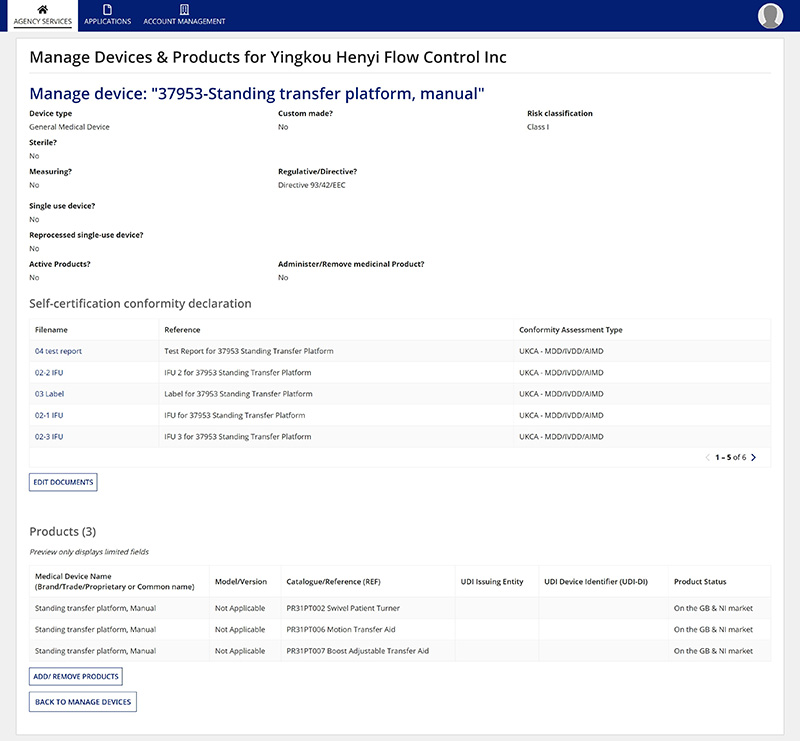Open the 02-2 IFU document link
This screenshot has width=800, height=741.
coord(49,372)
